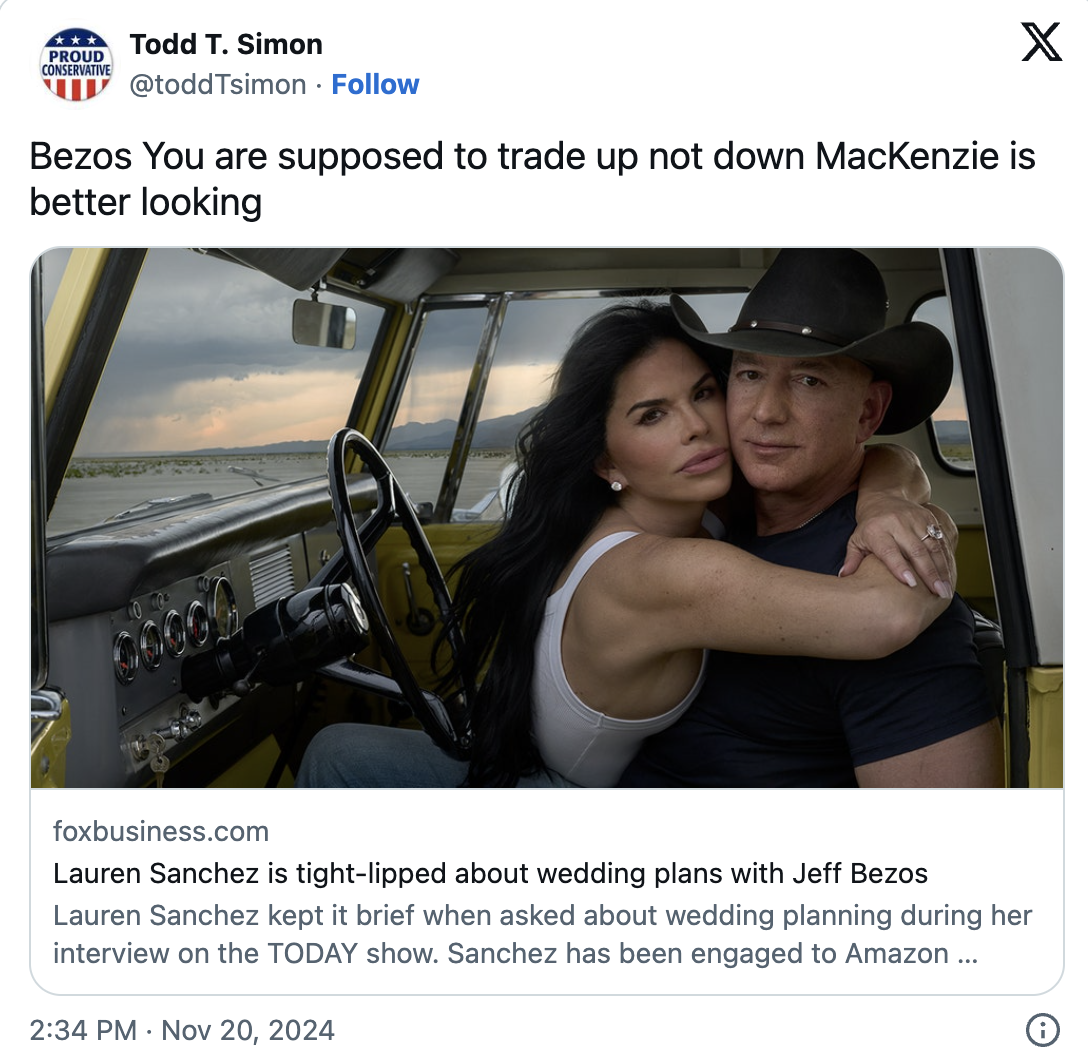Click the info icon beside the timestamp

coord(1042,1029)
